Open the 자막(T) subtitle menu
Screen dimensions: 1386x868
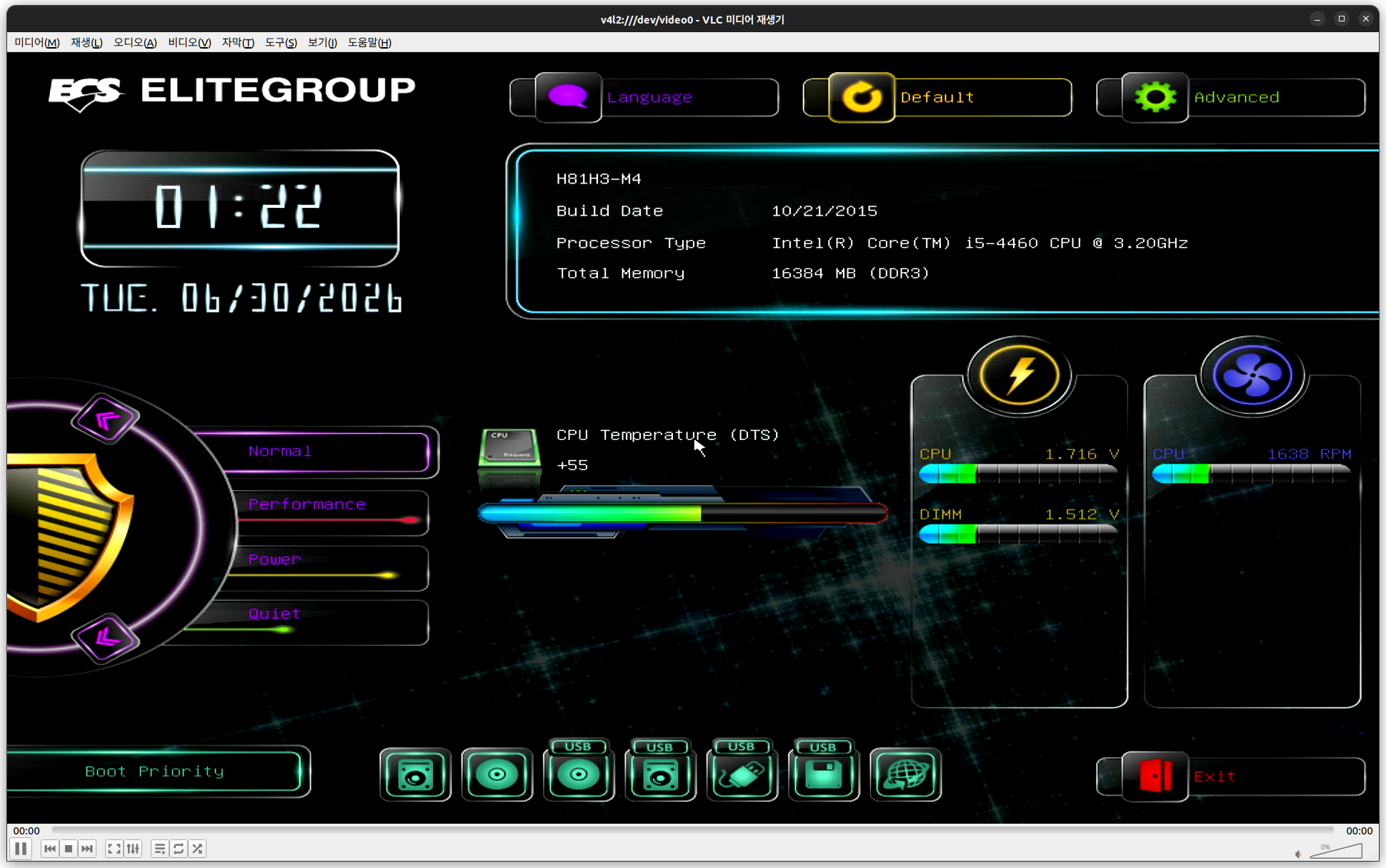click(x=238, y=42)
